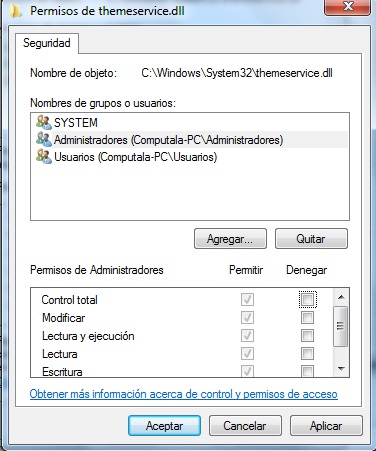The image size is (376, 451).
Task: Click the Administradores group icon
Action: [44, 139]
